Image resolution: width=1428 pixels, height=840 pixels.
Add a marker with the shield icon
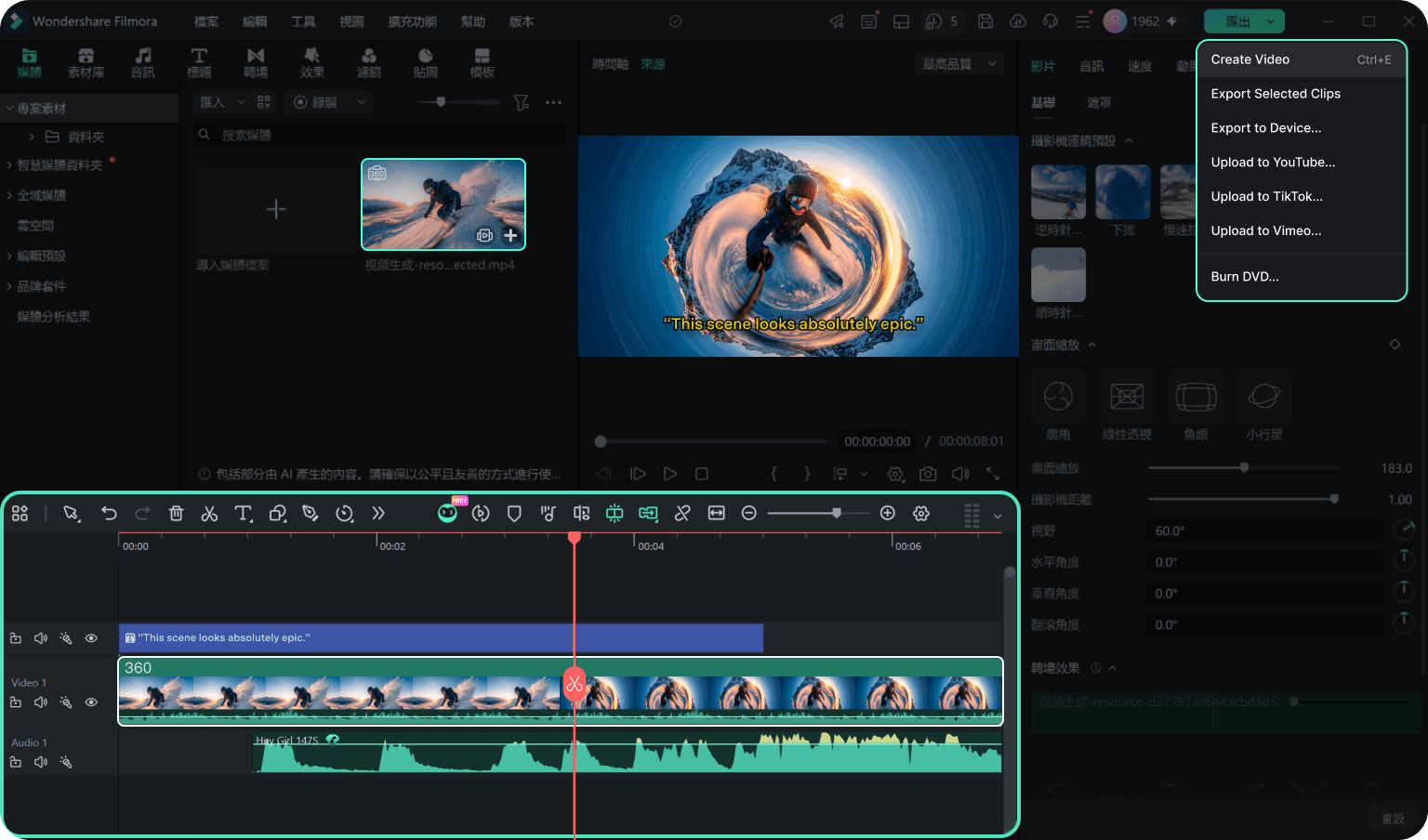(x=514, y=514)
